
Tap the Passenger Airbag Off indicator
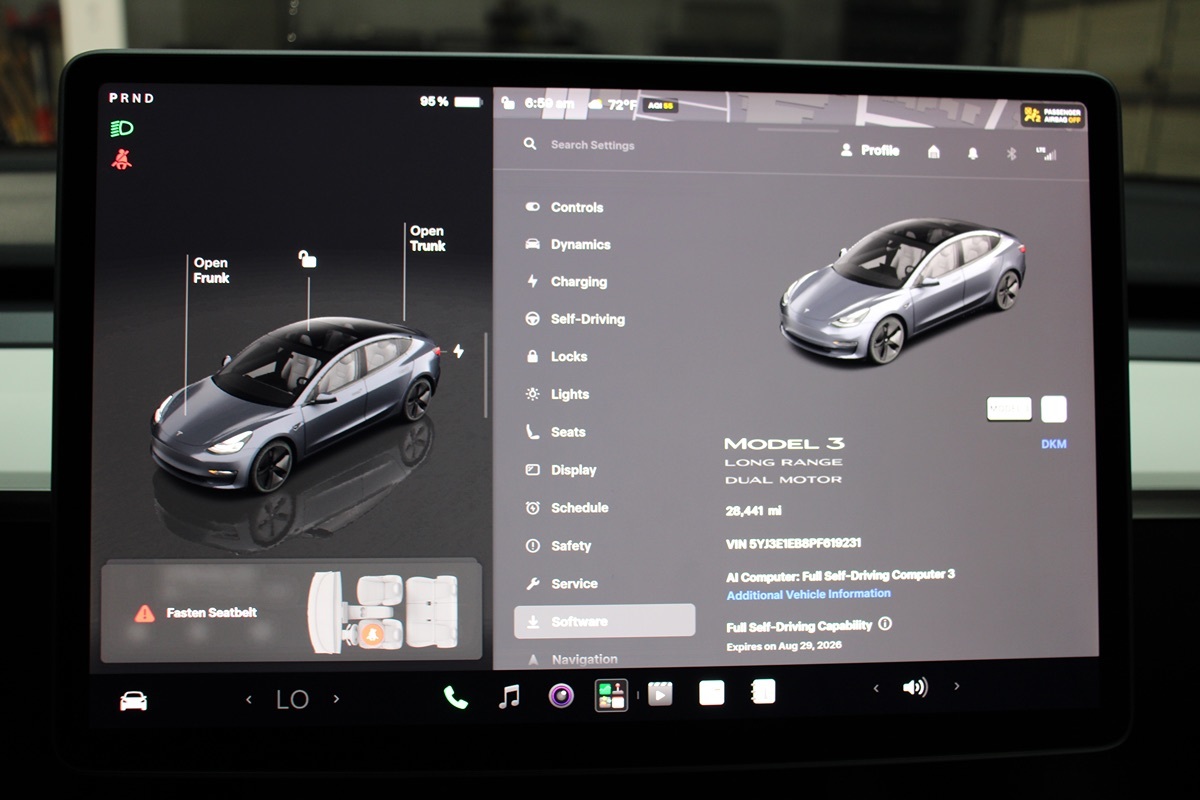coord(1053,115)
